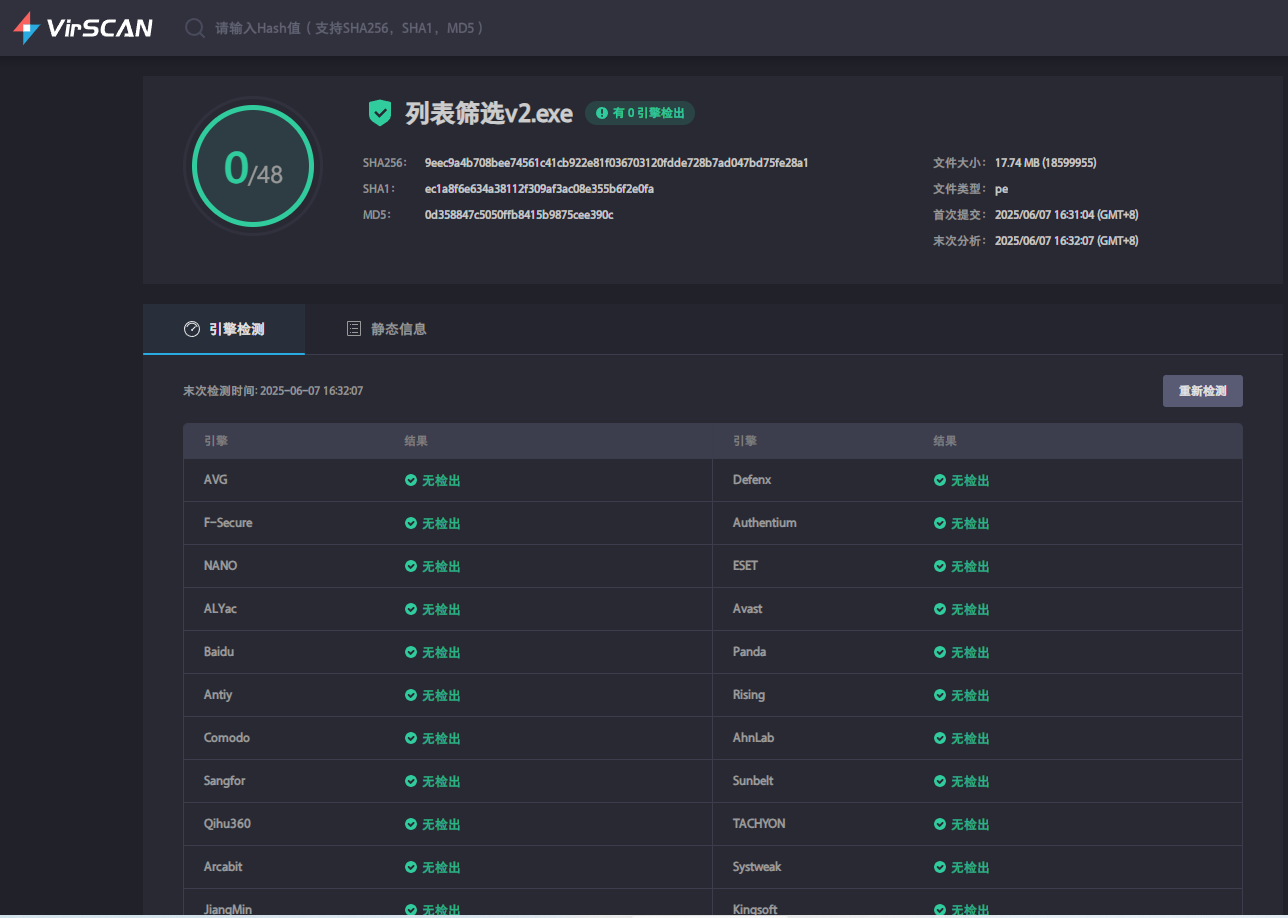This screenshot has height=918, width=1288.
Task: Click the TACHYON engine name
Action: point(759,824)
